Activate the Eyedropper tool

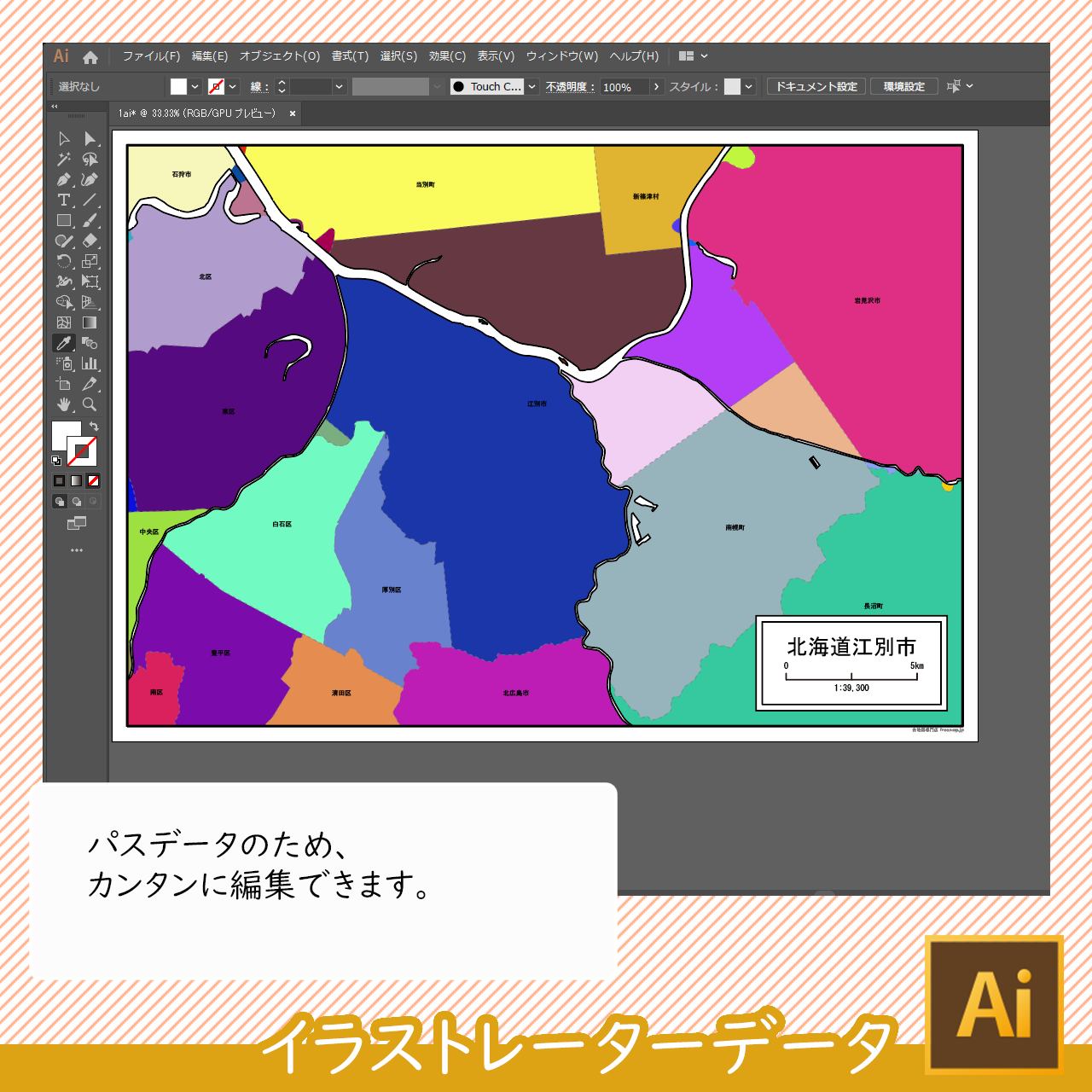pyautogui.click(x=64, y=344)
